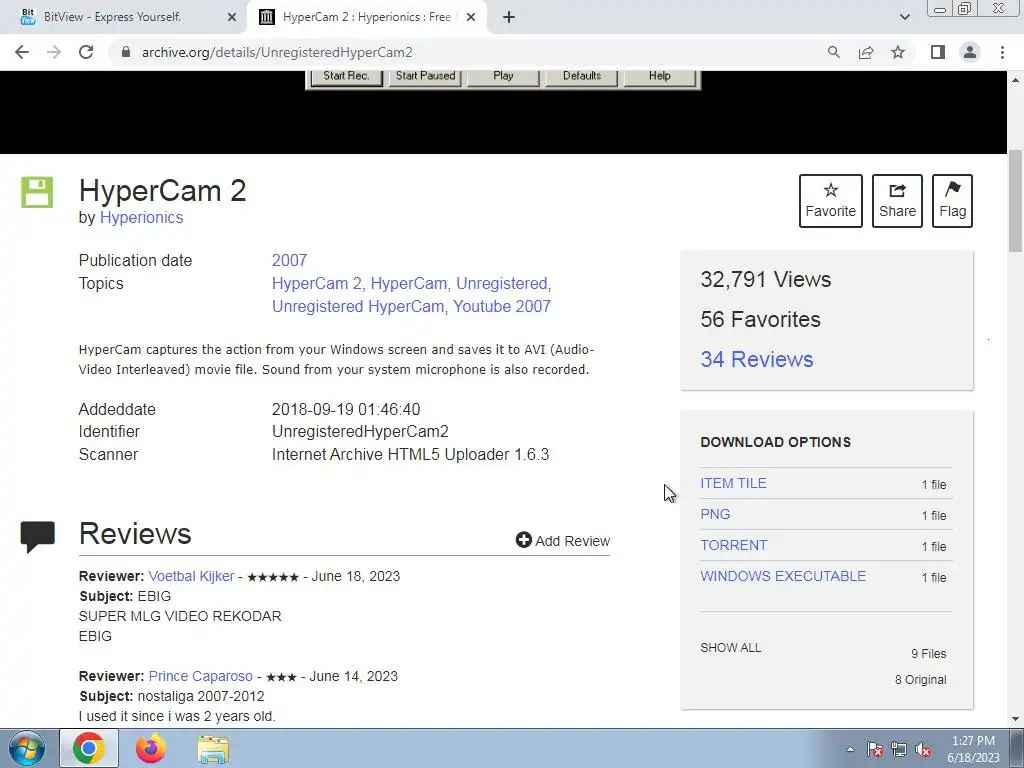1024x768 pixels.
Task: Open reviewer Voetbal Kijker's profile
Action: point(191,576)
